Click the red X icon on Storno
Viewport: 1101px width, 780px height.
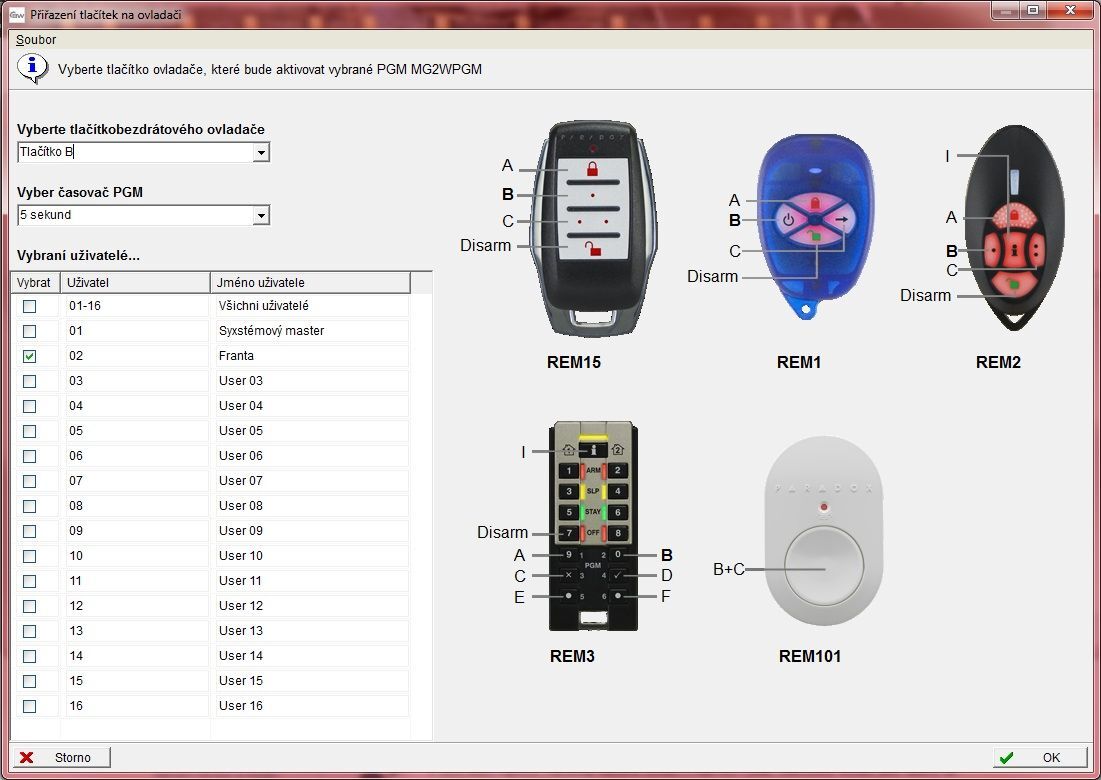27,757
